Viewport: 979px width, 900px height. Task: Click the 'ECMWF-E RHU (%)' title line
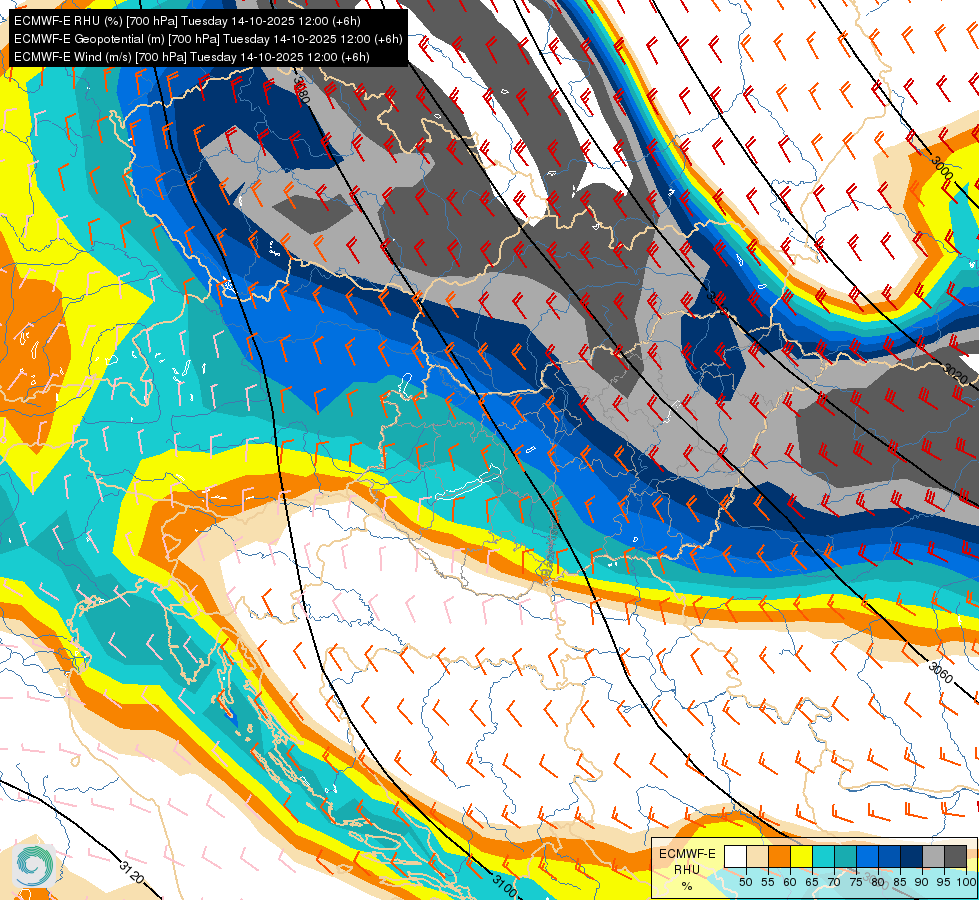(x=187, y=21)
